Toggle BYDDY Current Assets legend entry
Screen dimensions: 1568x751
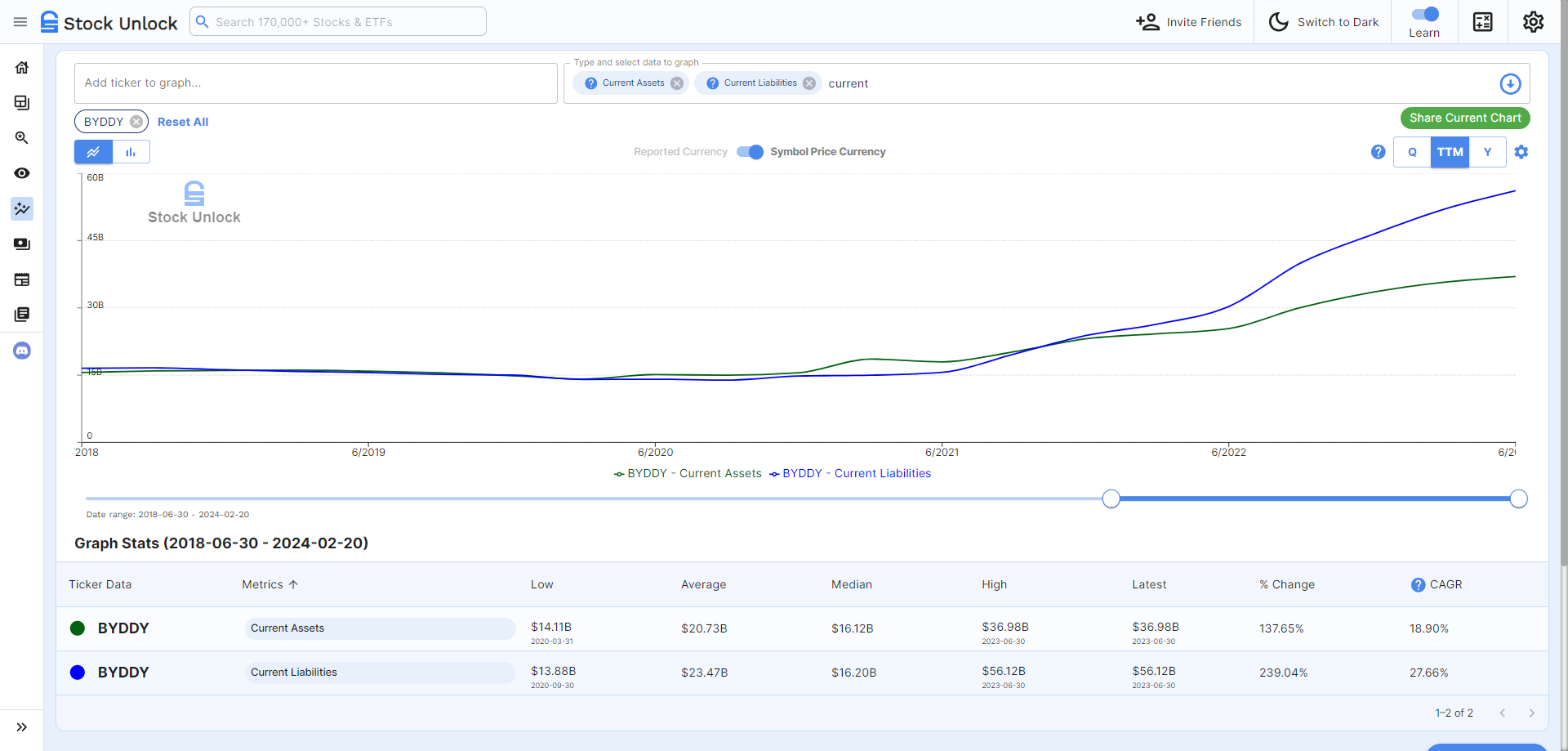pos(688,473)
